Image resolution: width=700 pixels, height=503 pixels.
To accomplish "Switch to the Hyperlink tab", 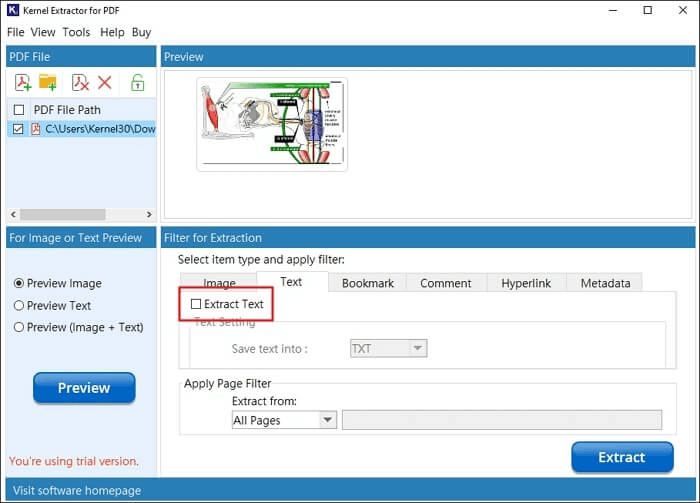I will coord(526,283).
